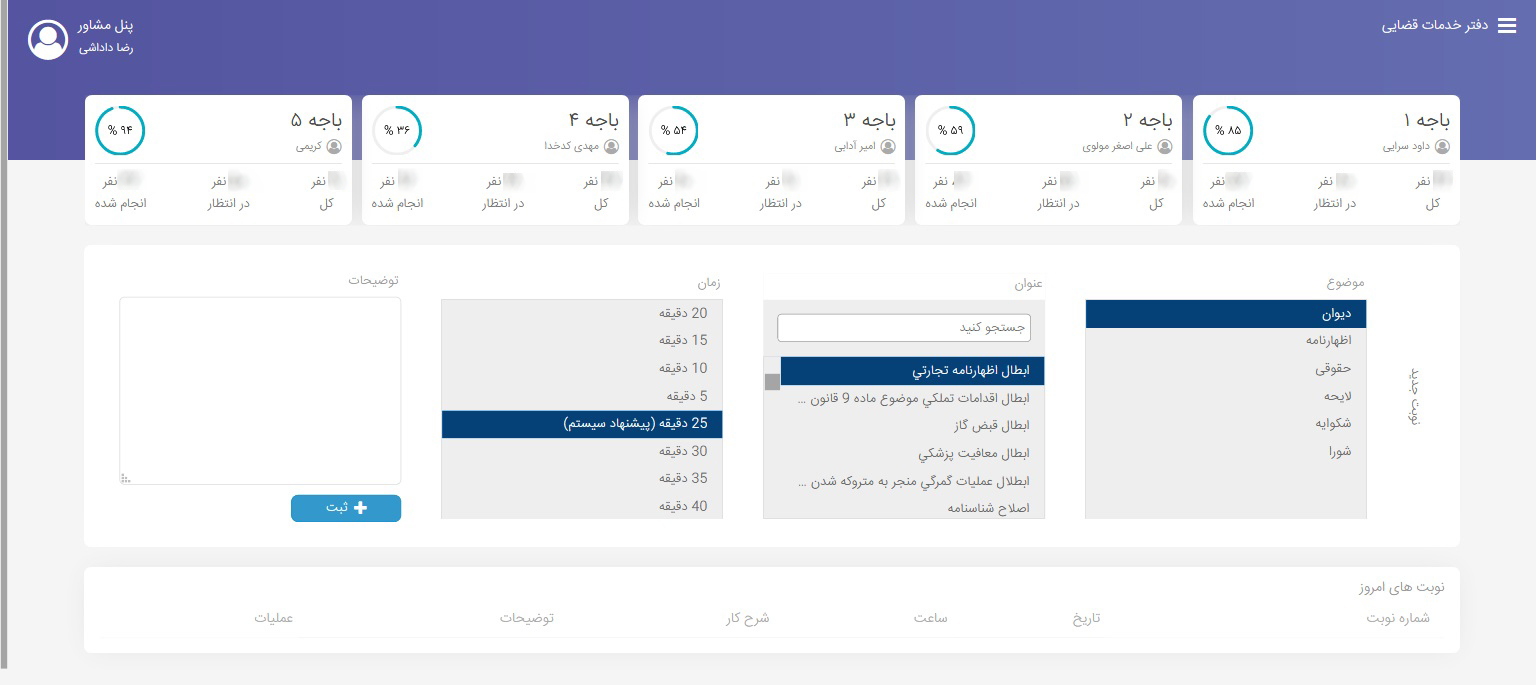Click the دفتر خدمات قضایی title
This screenshot has height=685, width=1536.
click(x=1436, y=26)
